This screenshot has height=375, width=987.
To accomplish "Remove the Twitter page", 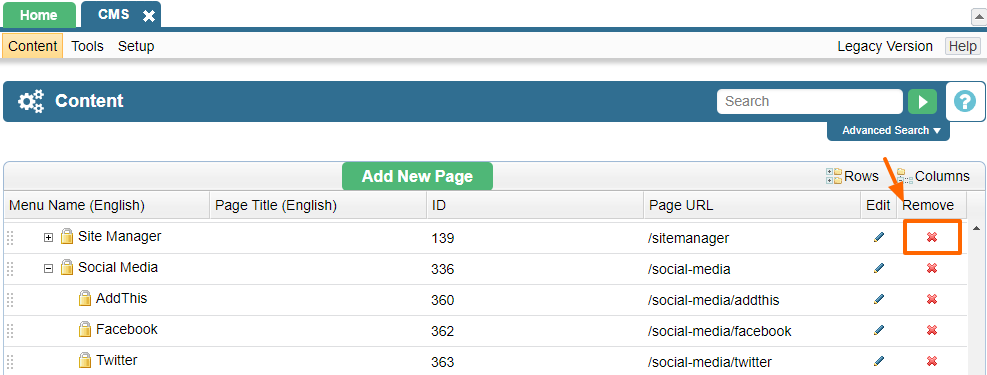I will (x=932, y=361).
